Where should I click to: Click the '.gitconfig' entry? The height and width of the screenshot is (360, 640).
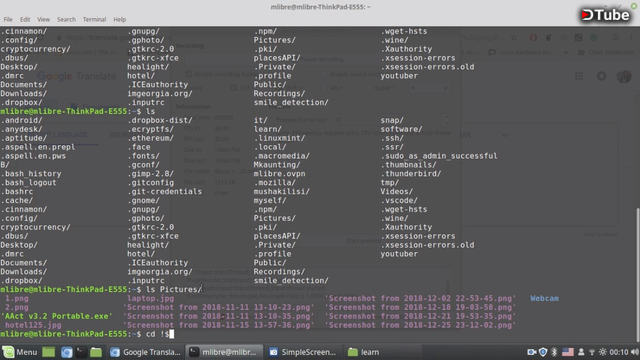click(150, 182)
